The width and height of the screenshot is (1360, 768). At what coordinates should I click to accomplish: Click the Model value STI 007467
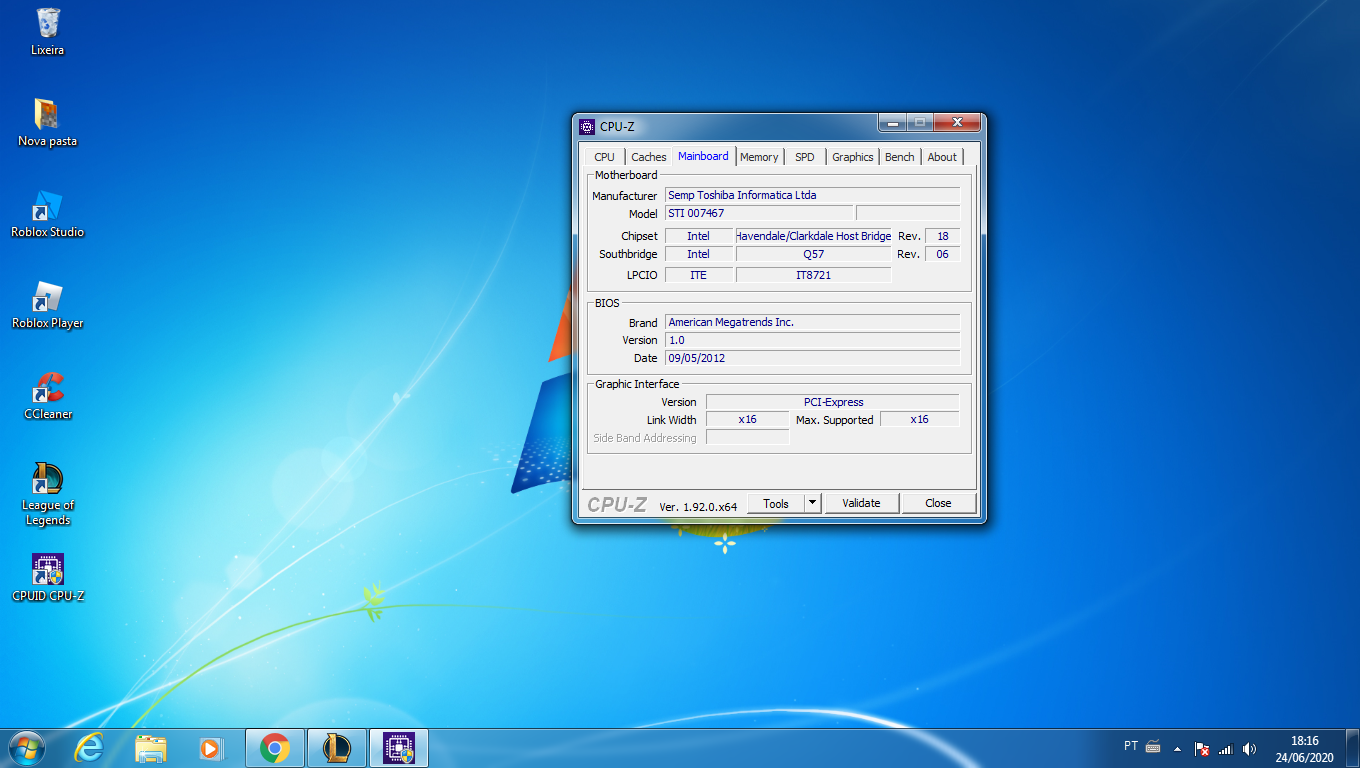pos(759,213)
